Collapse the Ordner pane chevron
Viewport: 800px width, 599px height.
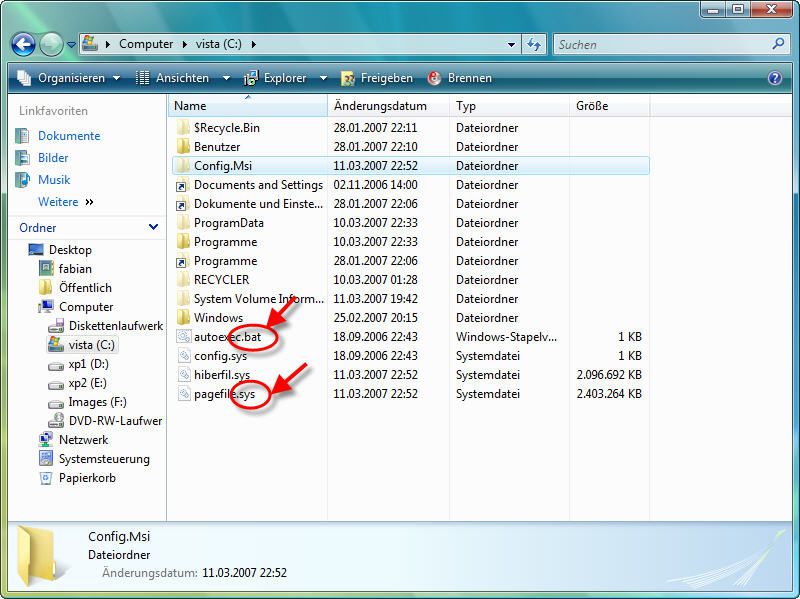click(x=153, y=227)
